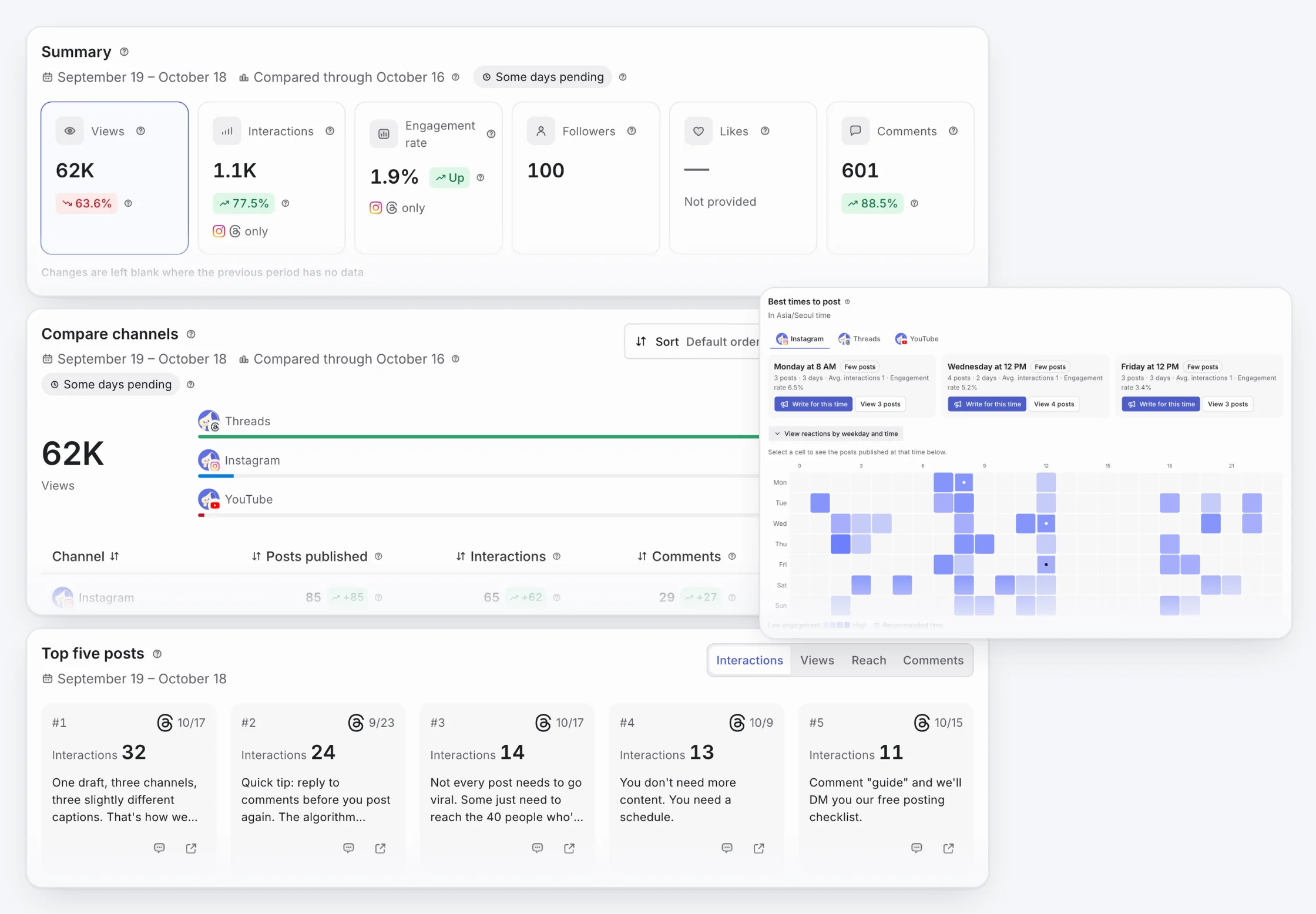Sort table by Channel column
The height and width of the screenshot is (914, 1316).
(85, 556)
